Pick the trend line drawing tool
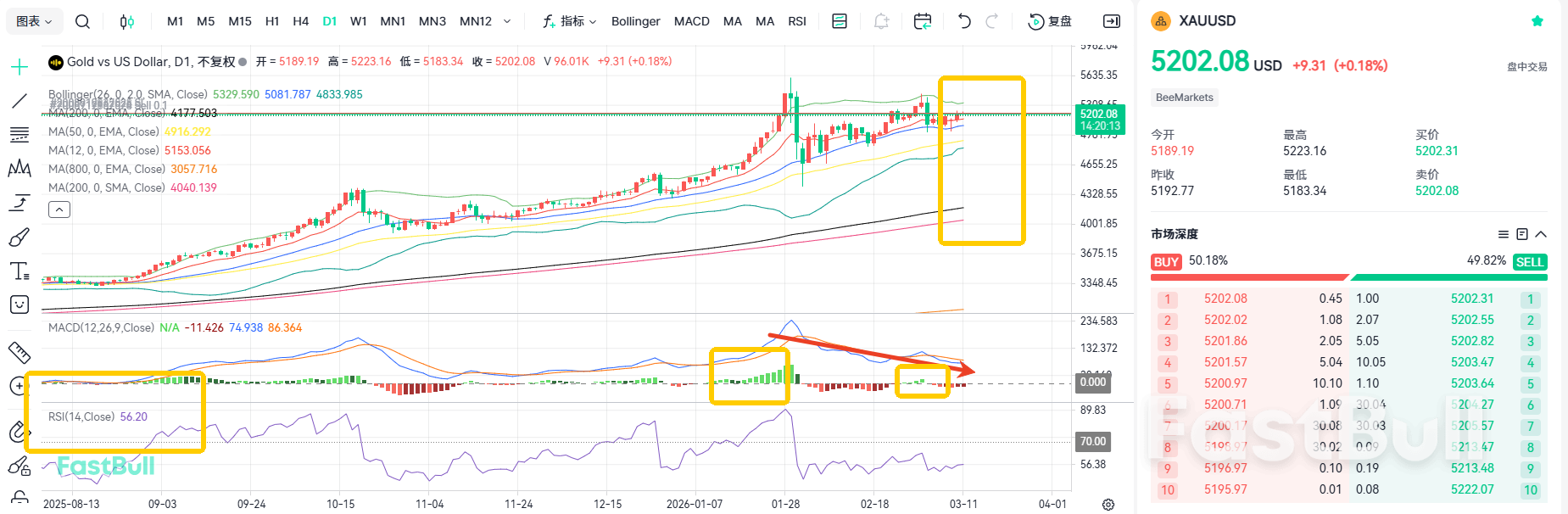Screen dimensions: 1568x514 coord(20,101)
